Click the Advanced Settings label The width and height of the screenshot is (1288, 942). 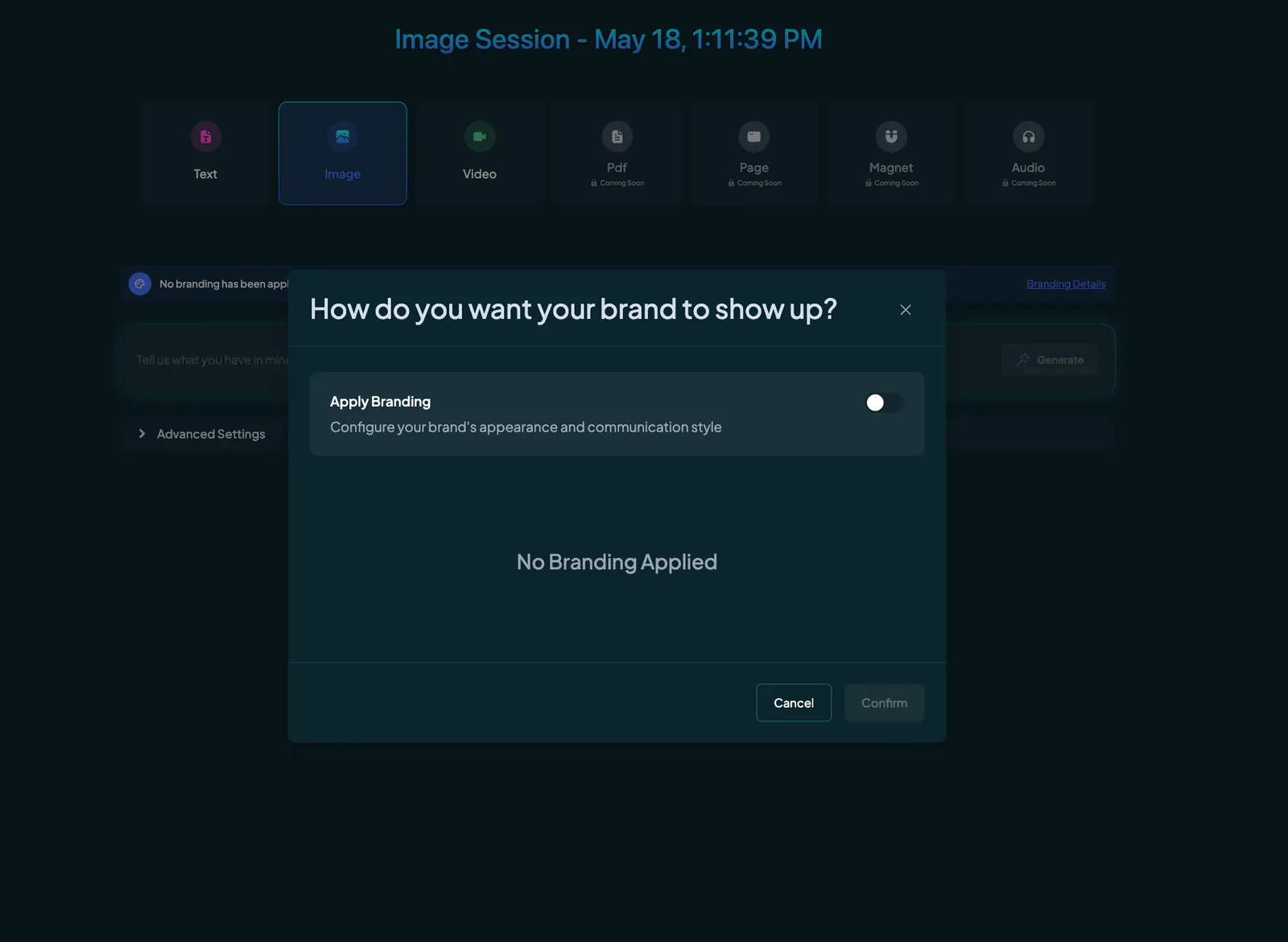tap(211, 434)
